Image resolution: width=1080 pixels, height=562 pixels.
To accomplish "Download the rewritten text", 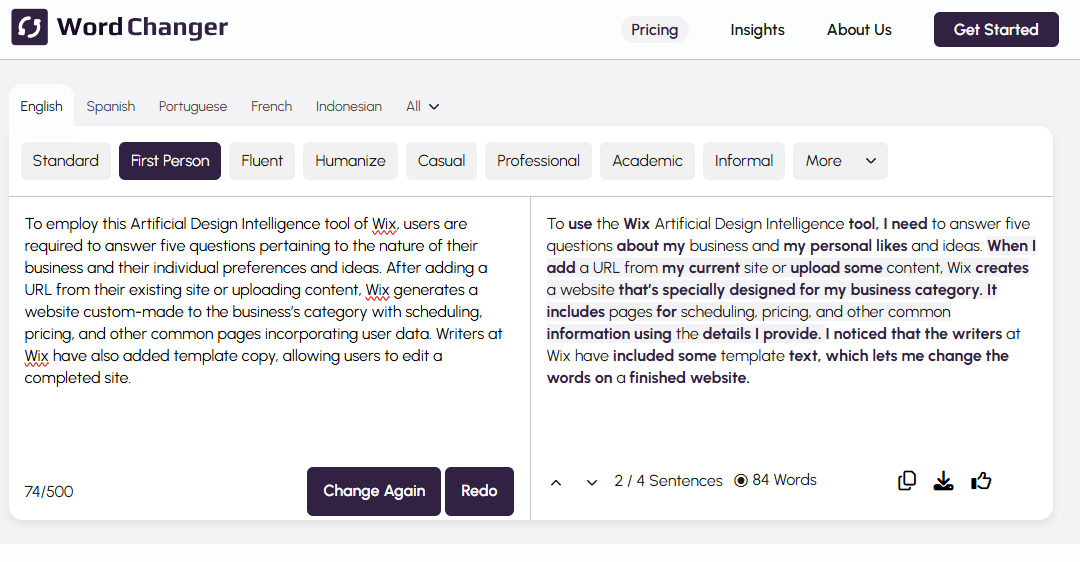I will 943,481.
